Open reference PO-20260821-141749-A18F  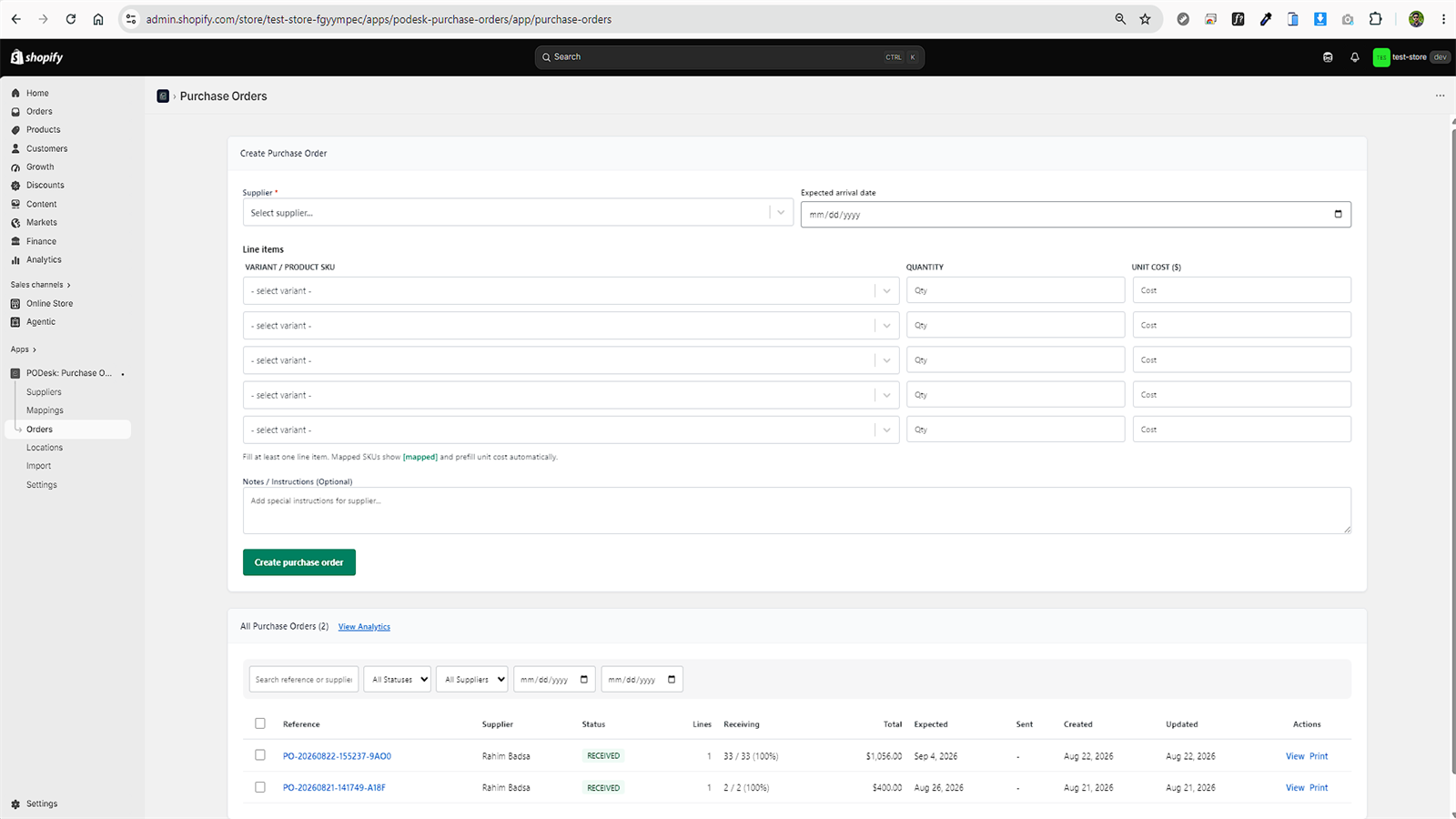[334, 788]
